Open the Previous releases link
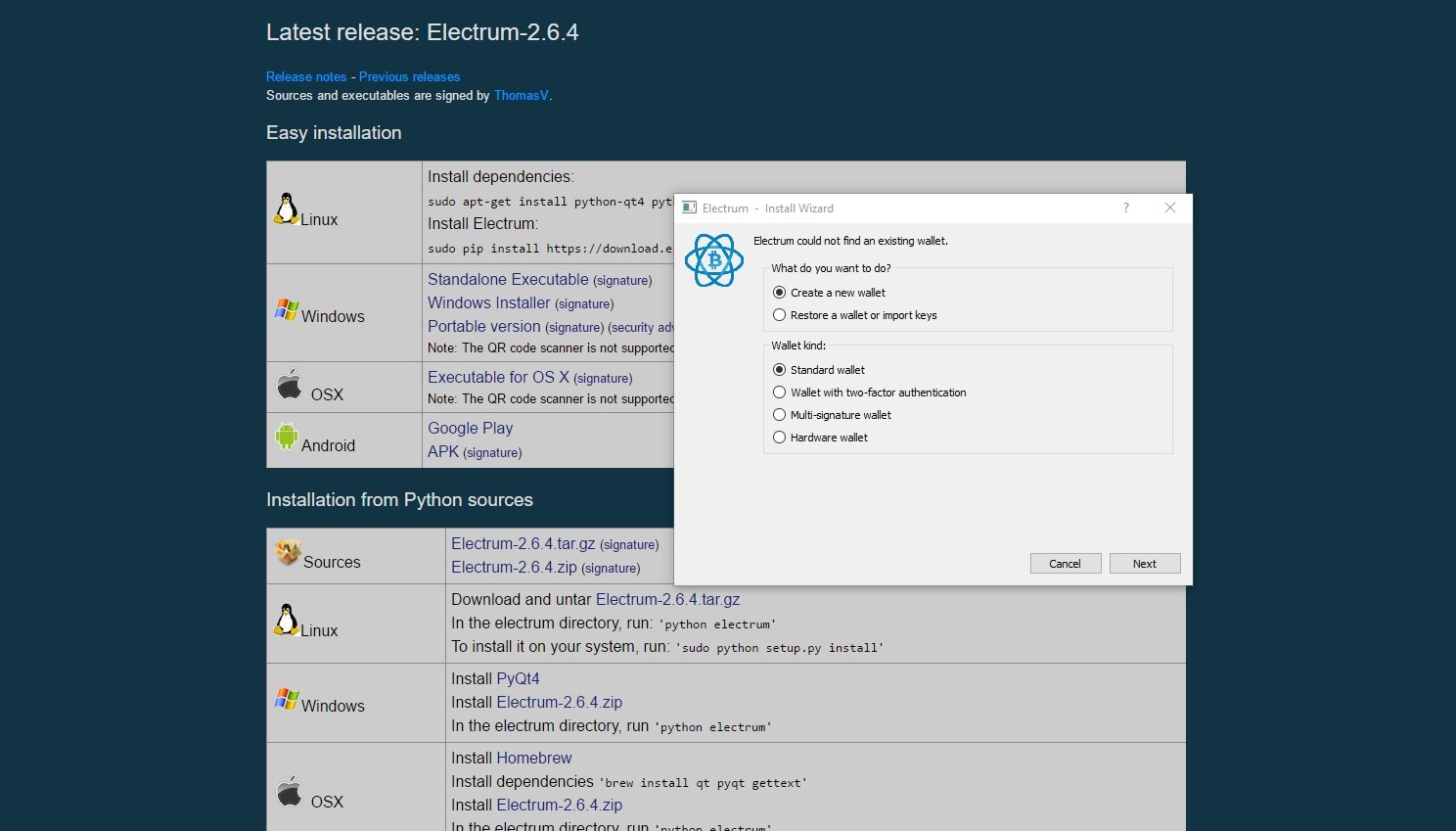Viewport: 1456px width, 831px height. click(x=409, y=76)
